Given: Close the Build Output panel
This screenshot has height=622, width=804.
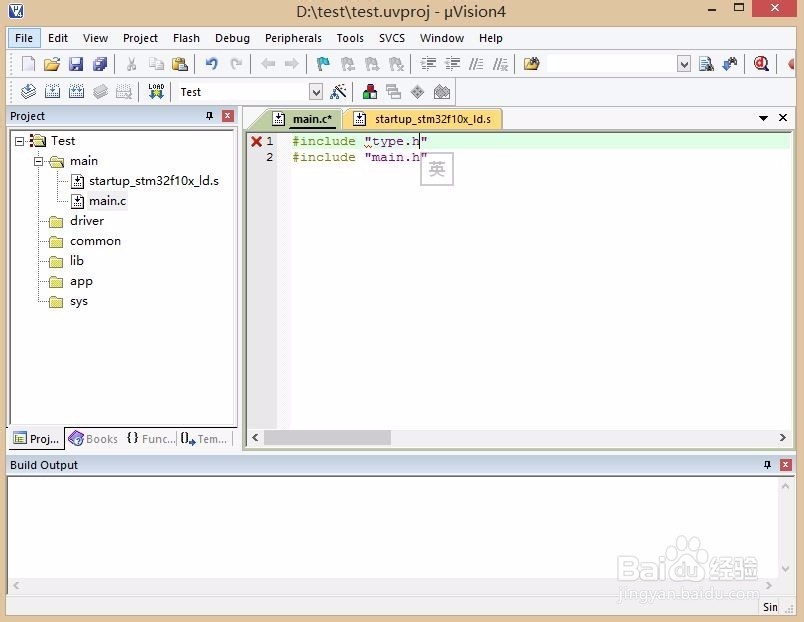Looking at the screenshot, I should [x=786, y=465].
